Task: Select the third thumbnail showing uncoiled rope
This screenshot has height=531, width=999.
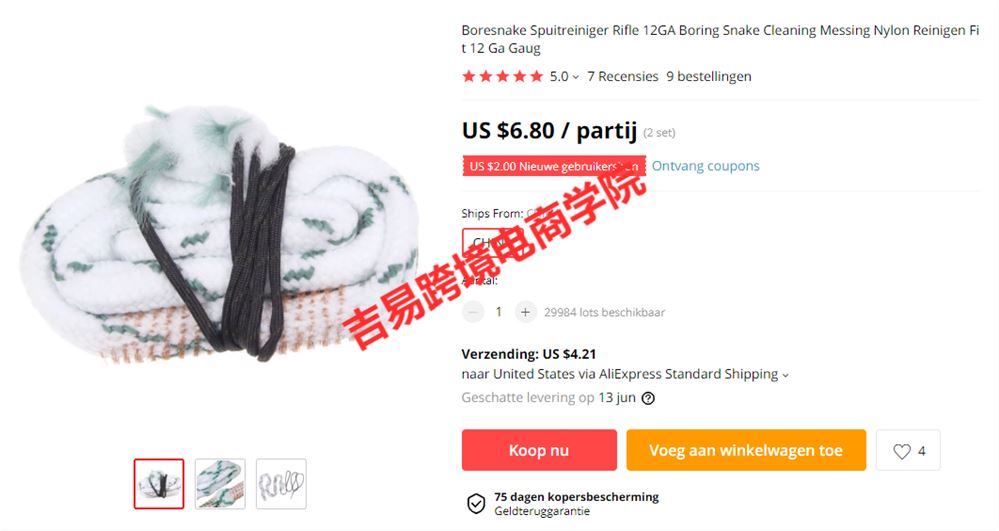Action: point(281,484)
